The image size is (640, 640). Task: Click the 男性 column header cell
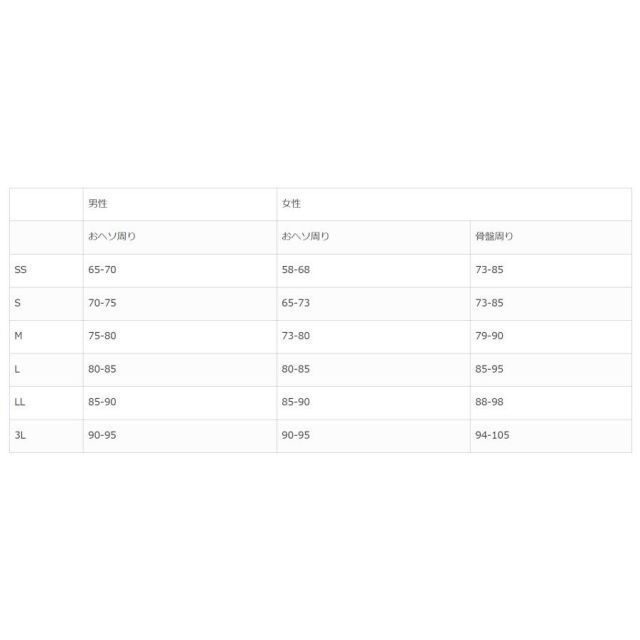(x=98, y=204)
